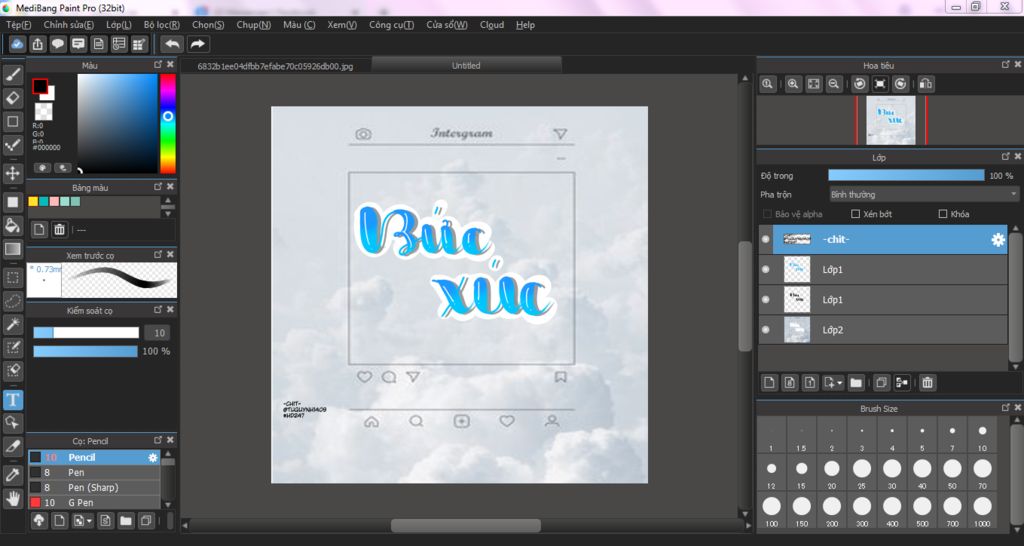Switch to the Untitled canvas tab
This screenshot has height=546, width=1024.
(x=466, y=65)
